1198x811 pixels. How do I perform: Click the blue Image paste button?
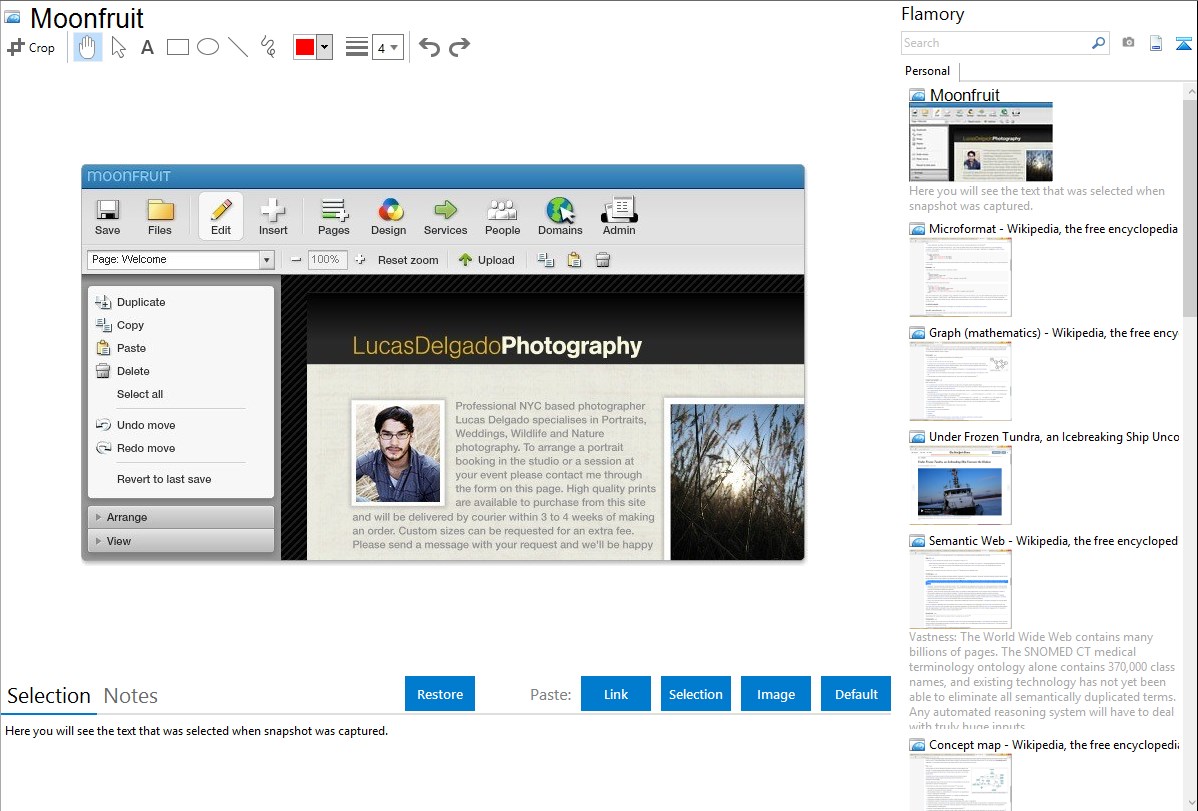pyautogui.click(x=775, y=694)
